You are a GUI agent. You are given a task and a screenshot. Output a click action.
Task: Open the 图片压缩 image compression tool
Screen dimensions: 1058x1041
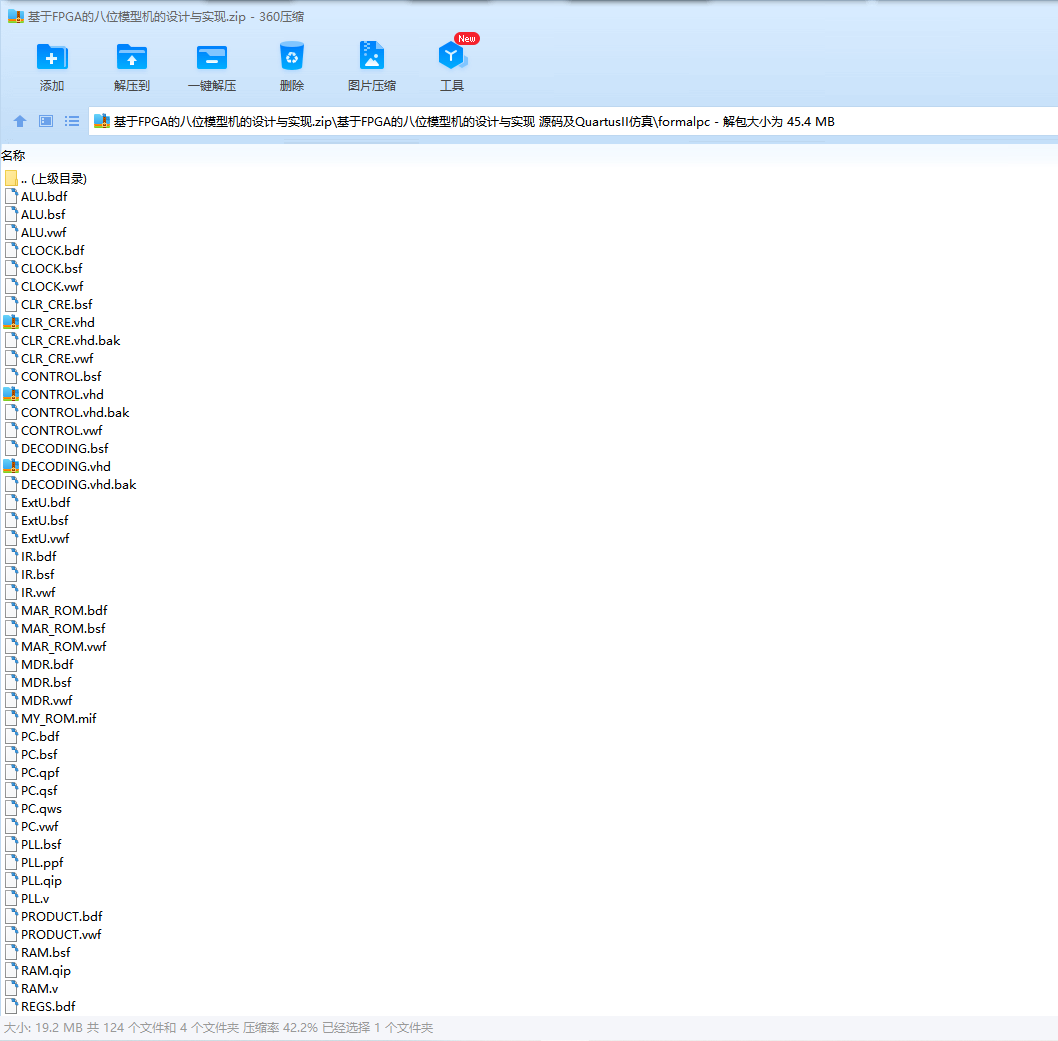tap(372, 56)
